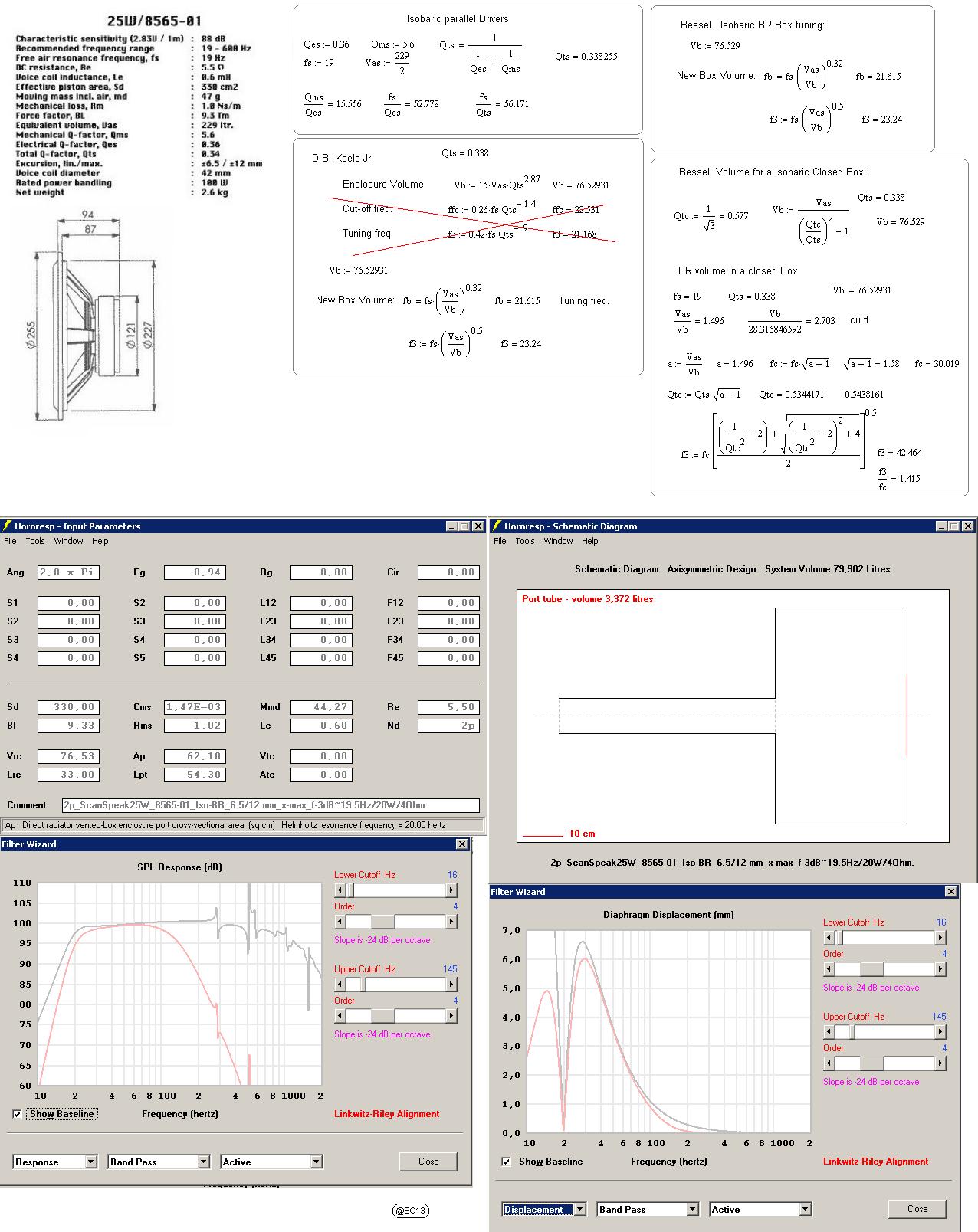Click the Cms field 1,47E-03
Viewport: 978px width, 1232px height.
point(195,707)
